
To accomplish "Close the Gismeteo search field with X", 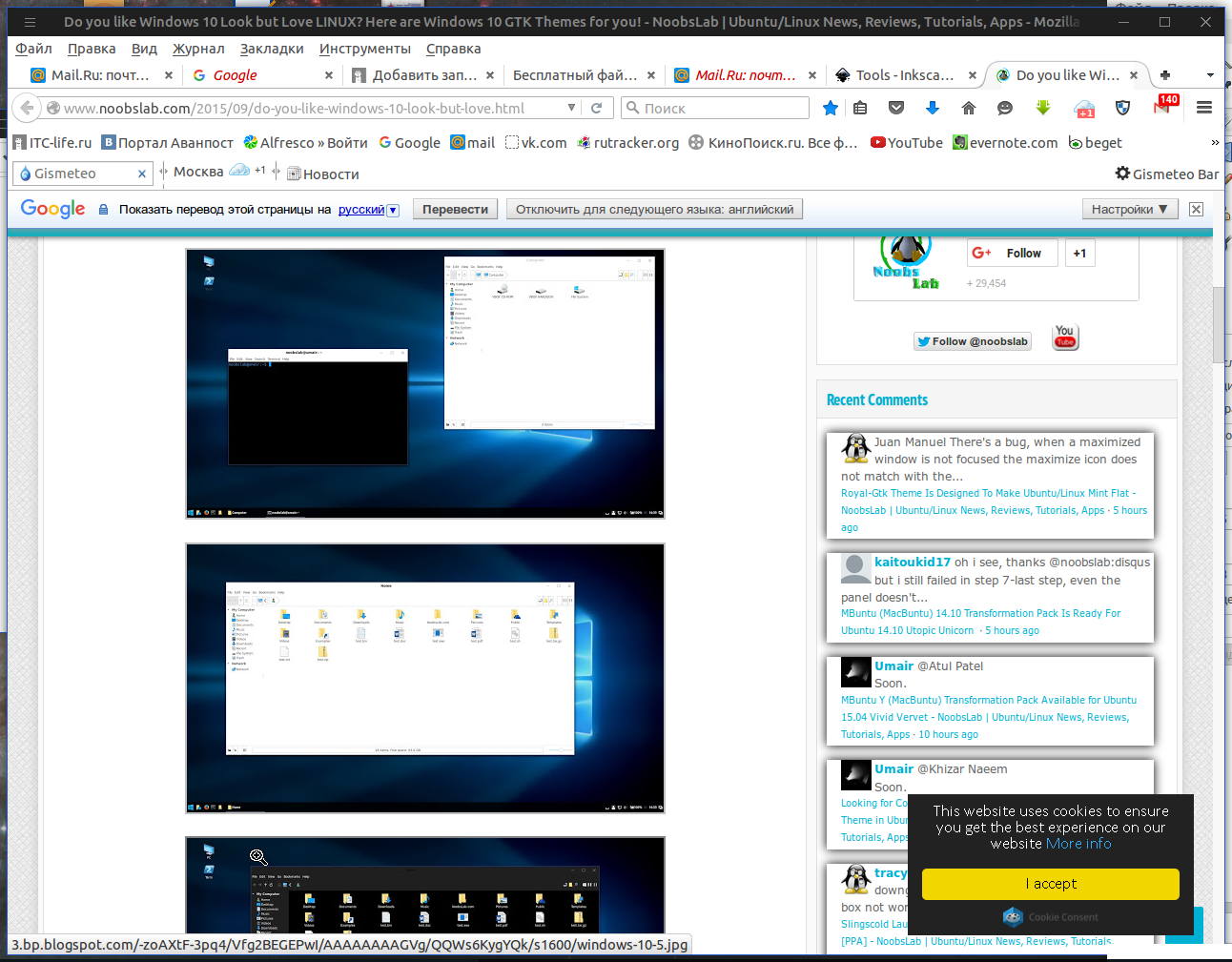I will [x=142, y=174].
